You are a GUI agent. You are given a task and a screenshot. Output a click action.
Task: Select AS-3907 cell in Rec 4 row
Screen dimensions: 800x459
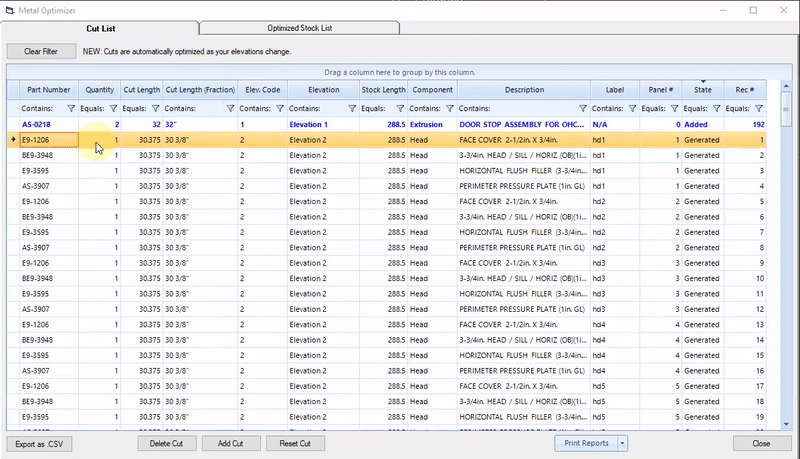(x=49, y=186)
